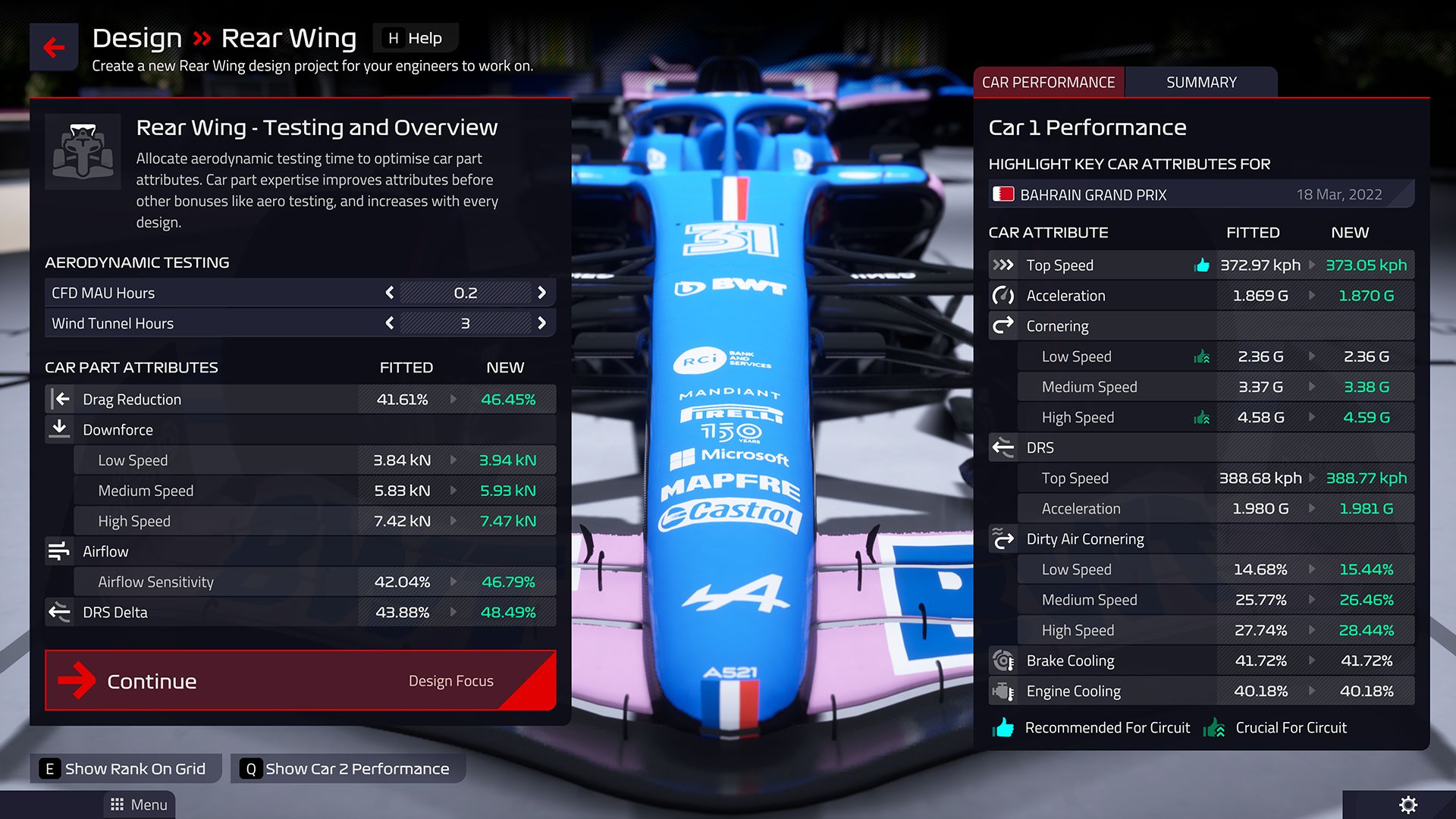This screenshot has height=819, width=1456.
Task: Click the Cornering icon in car performance panel
Action: pos(1002,325)
